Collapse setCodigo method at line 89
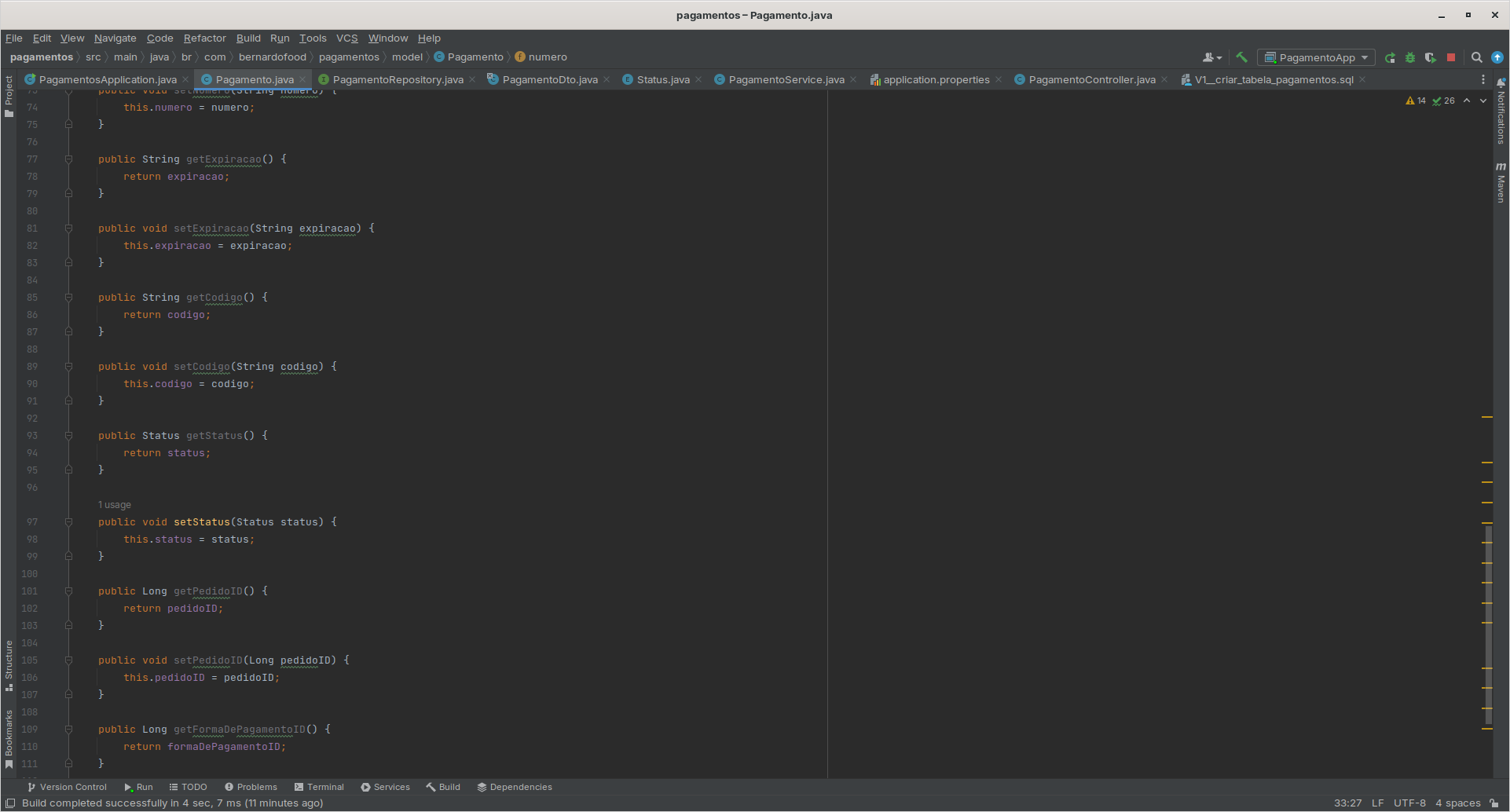This screenshot has height=812, width=1510. (68, 367)
